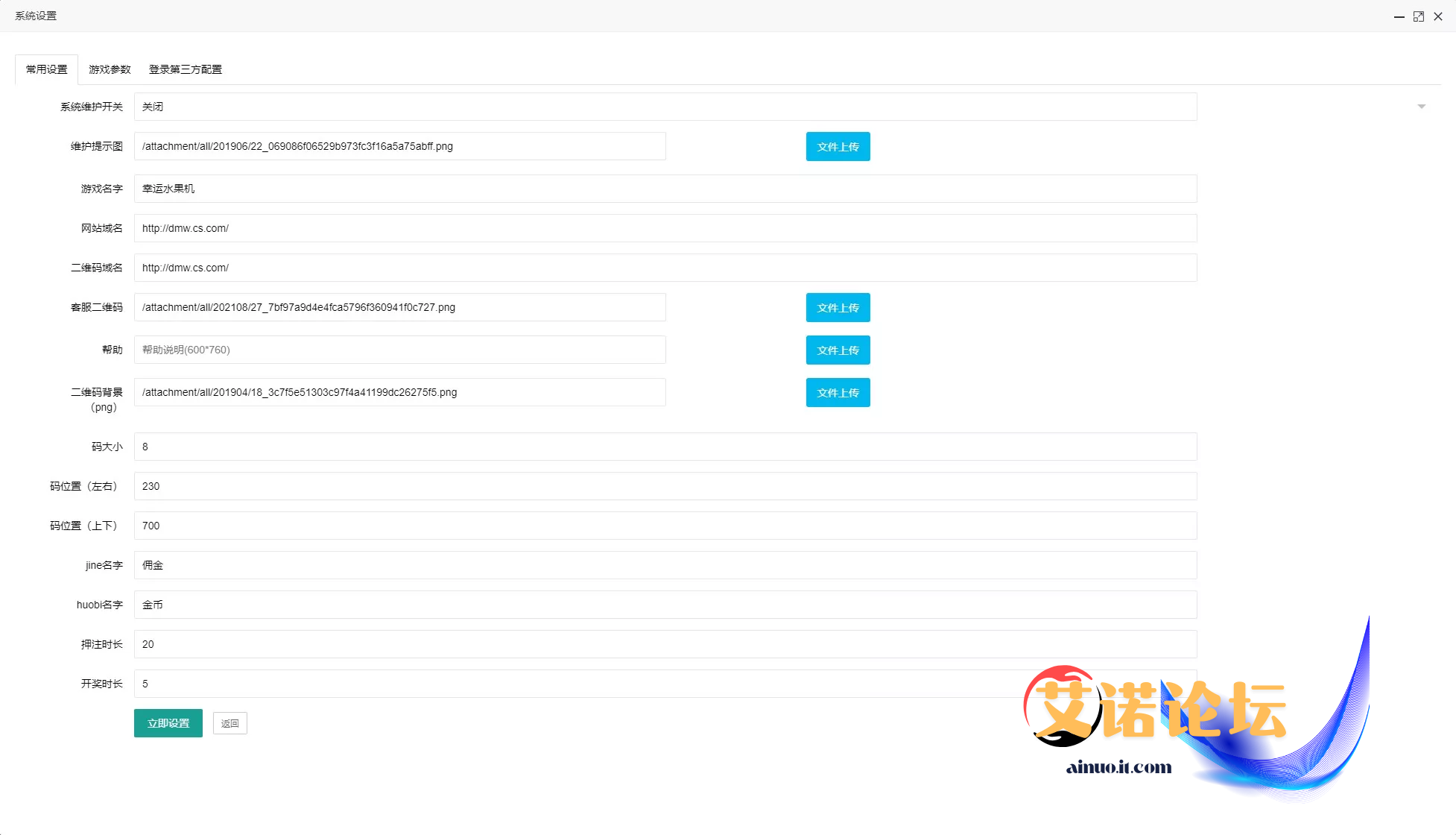
Task: Click the huobi名字 input field
Action: coord(665,605)
